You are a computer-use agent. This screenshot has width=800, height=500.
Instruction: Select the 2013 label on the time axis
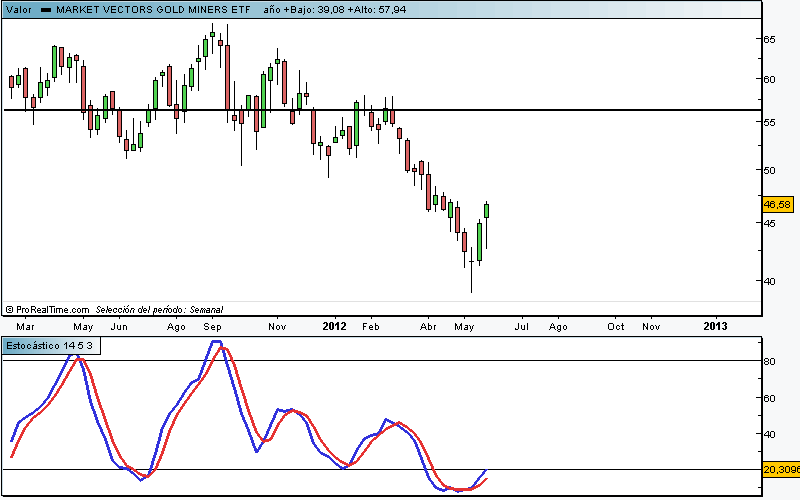click(x=716, y=326)
